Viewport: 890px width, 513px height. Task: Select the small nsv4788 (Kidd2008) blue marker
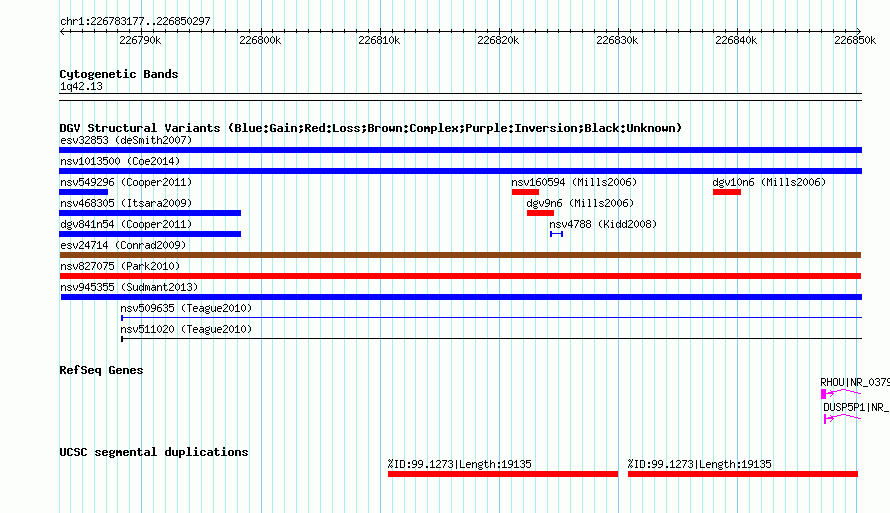pos(556,234)
